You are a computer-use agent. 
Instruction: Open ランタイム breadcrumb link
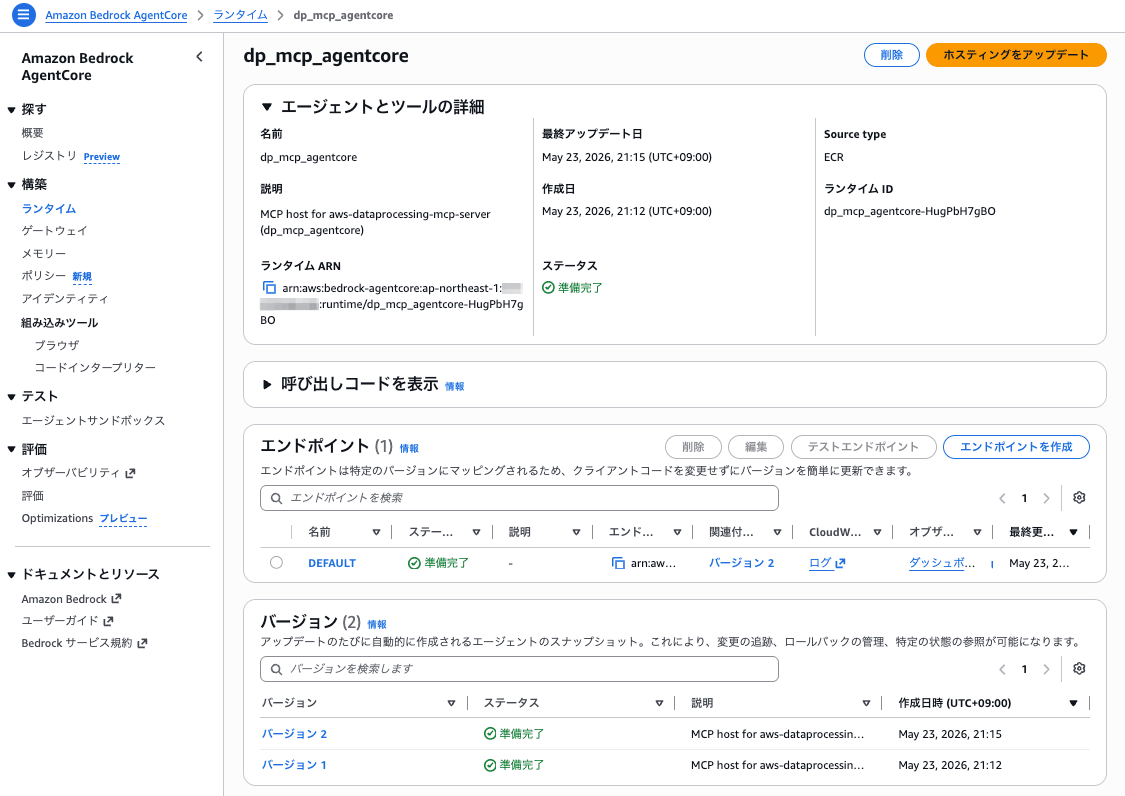coord(240,15)
